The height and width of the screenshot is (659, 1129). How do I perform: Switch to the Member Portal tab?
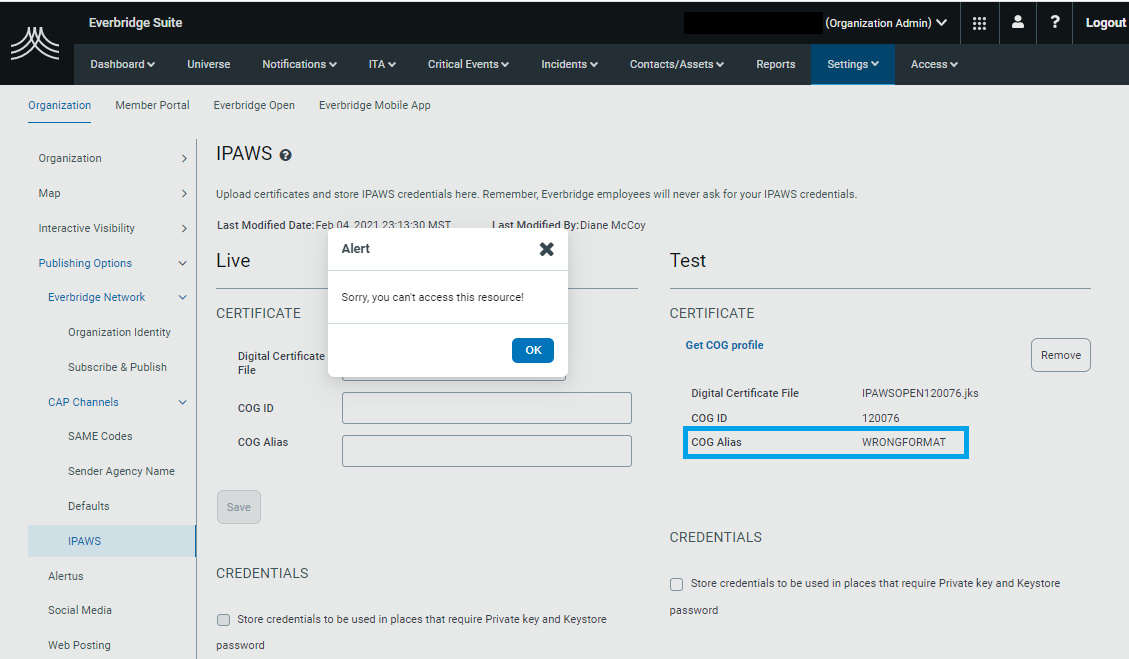(x=152, y=105)
